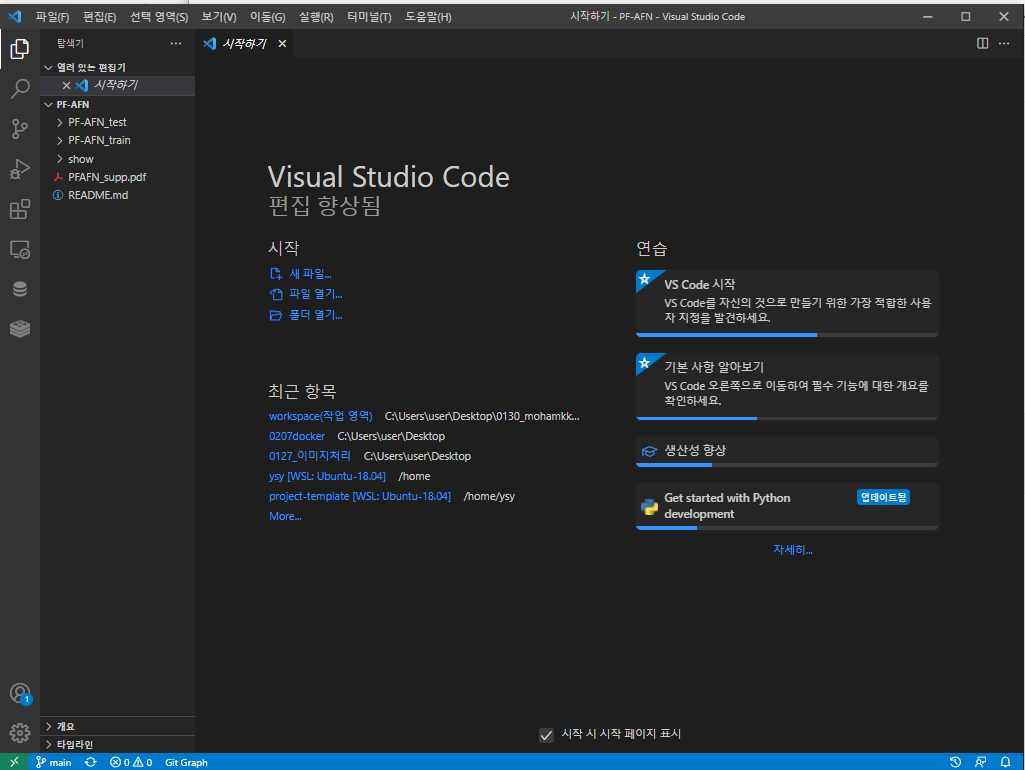Open the 이동(G) menu
1025x770 pixels.
tap(267, 17)
